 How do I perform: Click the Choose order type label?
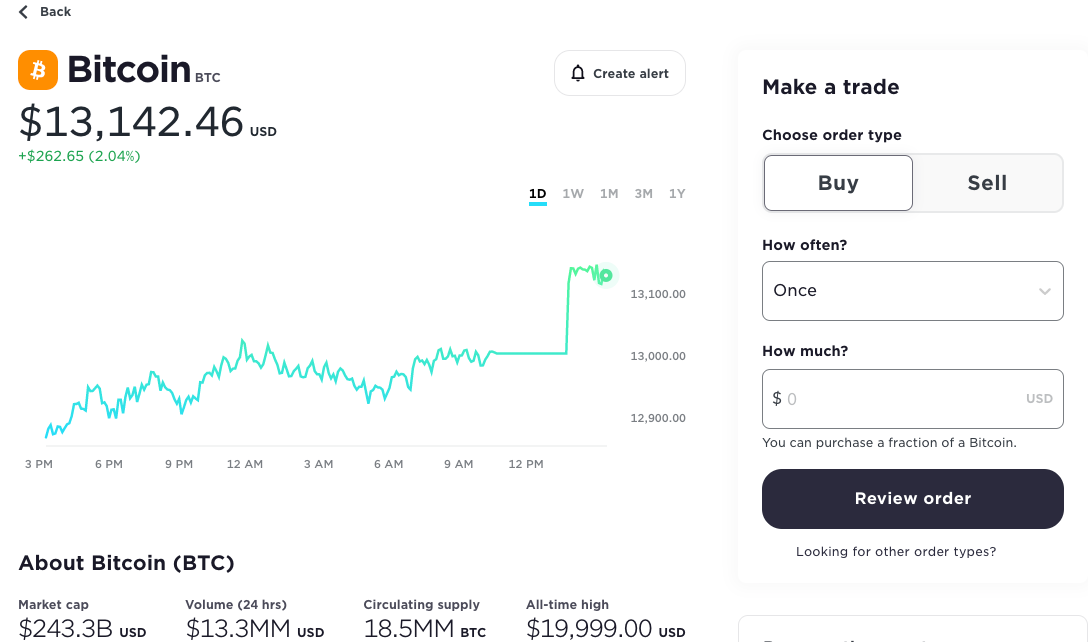pos(832,135)
